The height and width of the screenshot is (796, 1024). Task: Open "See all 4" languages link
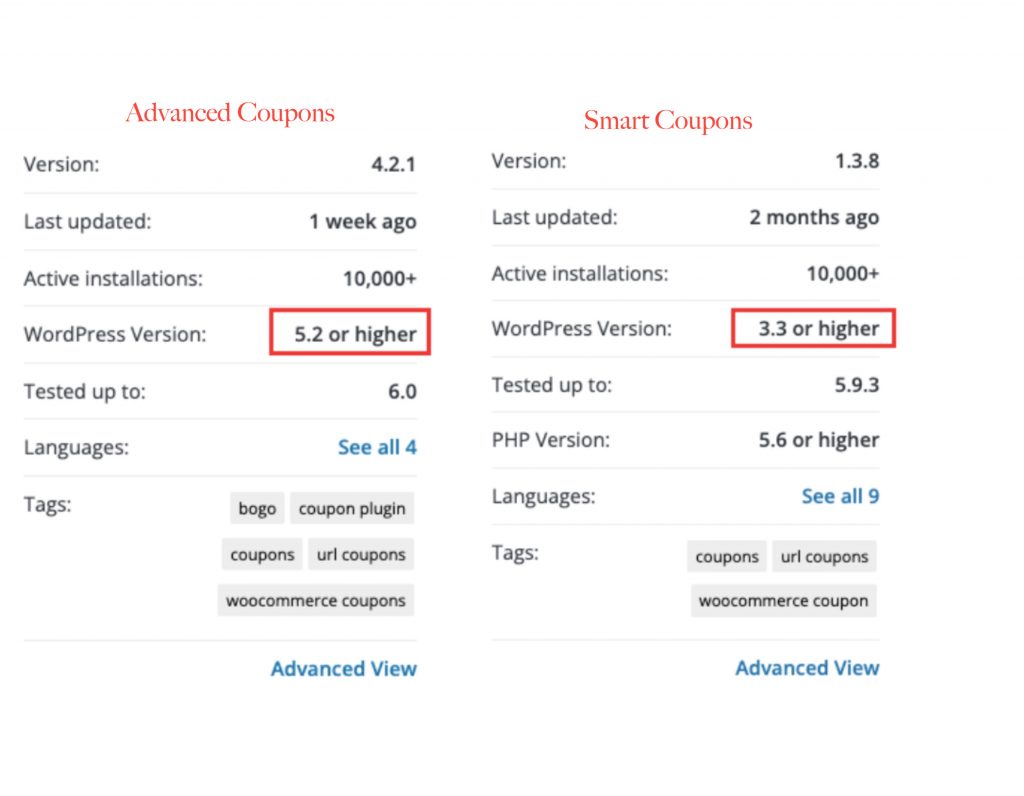tap(377, 447)
